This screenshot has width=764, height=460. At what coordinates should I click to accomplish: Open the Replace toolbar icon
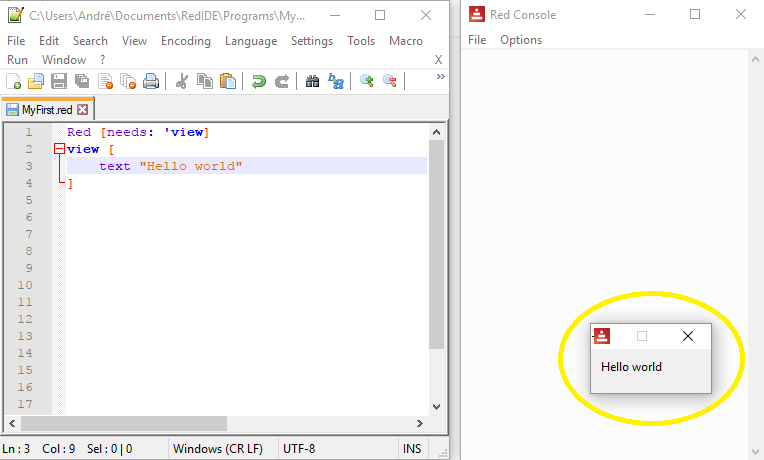(336, 81)
